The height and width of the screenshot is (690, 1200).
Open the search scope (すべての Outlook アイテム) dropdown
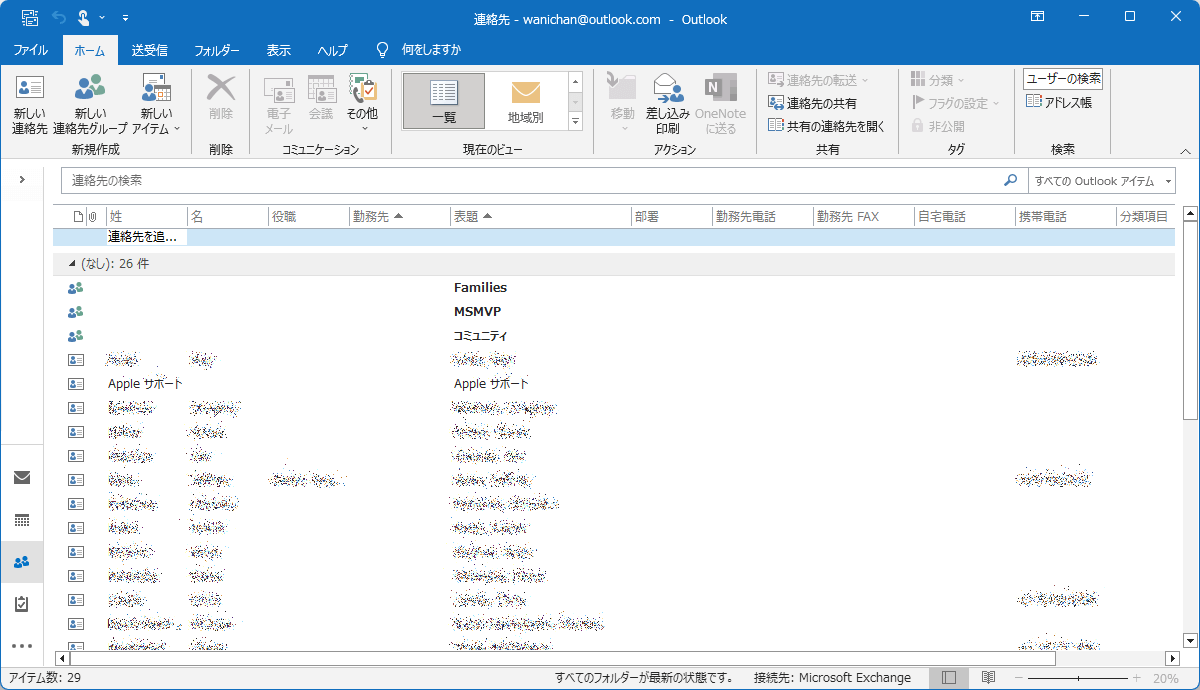(x=1102, y=181)
